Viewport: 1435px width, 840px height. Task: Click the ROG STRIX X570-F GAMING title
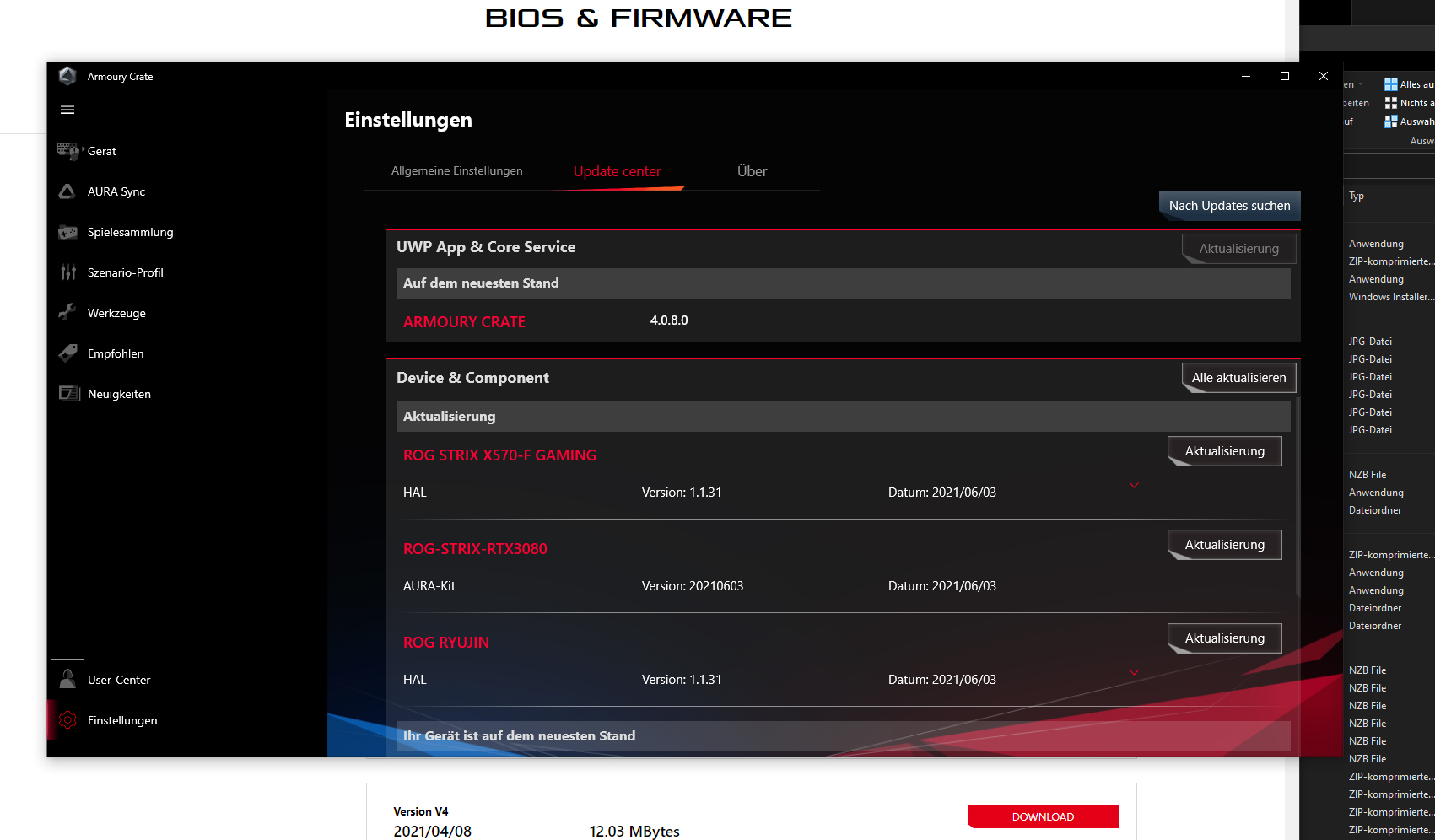coord(499,455)
